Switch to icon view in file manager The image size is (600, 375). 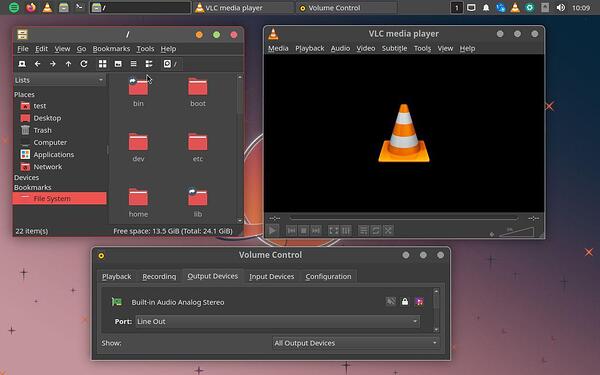(103, 64)
